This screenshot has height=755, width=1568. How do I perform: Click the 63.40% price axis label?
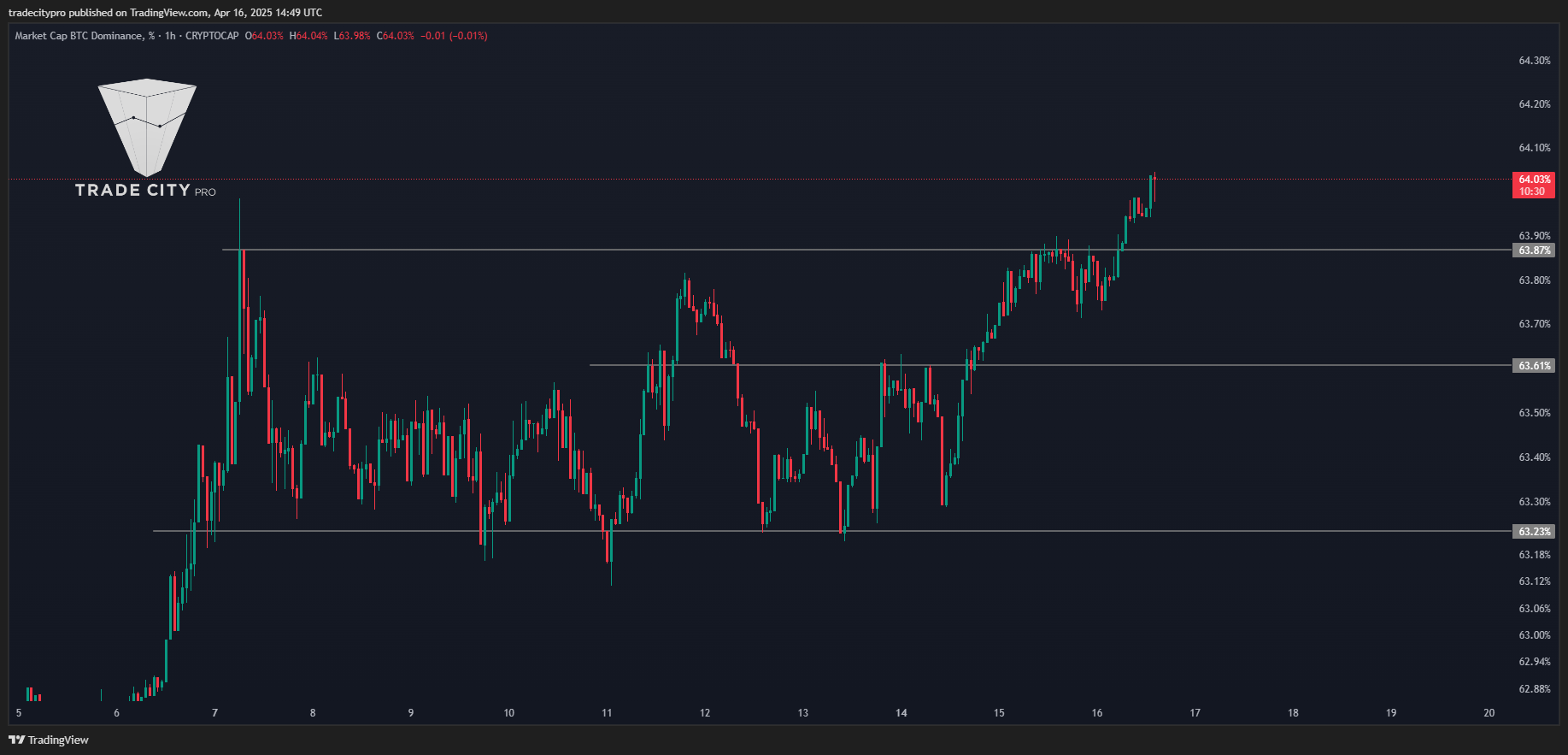pos(1535,457)
